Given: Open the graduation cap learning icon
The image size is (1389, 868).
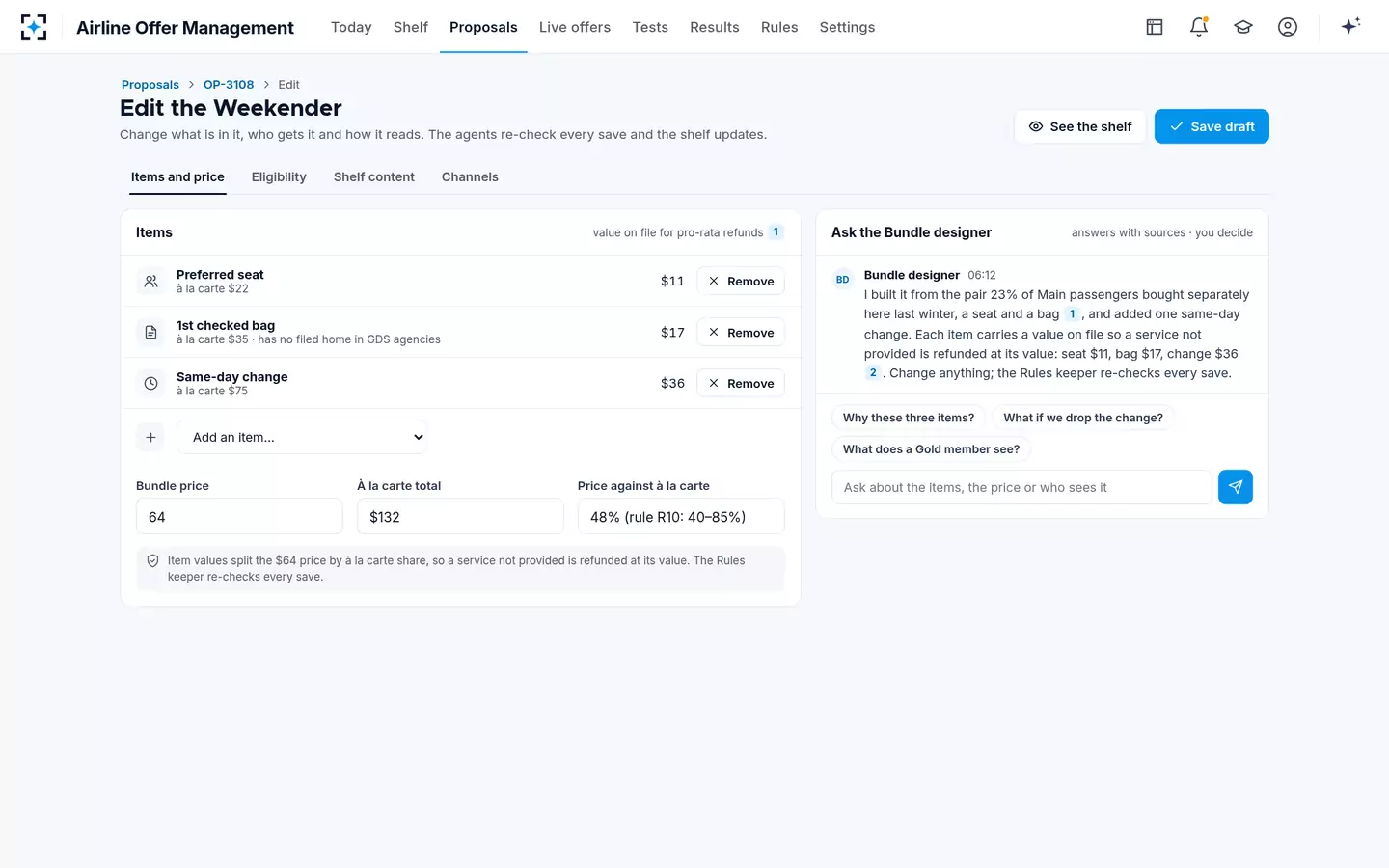Looking at the screenshot, I should (x=1243, y=27).
